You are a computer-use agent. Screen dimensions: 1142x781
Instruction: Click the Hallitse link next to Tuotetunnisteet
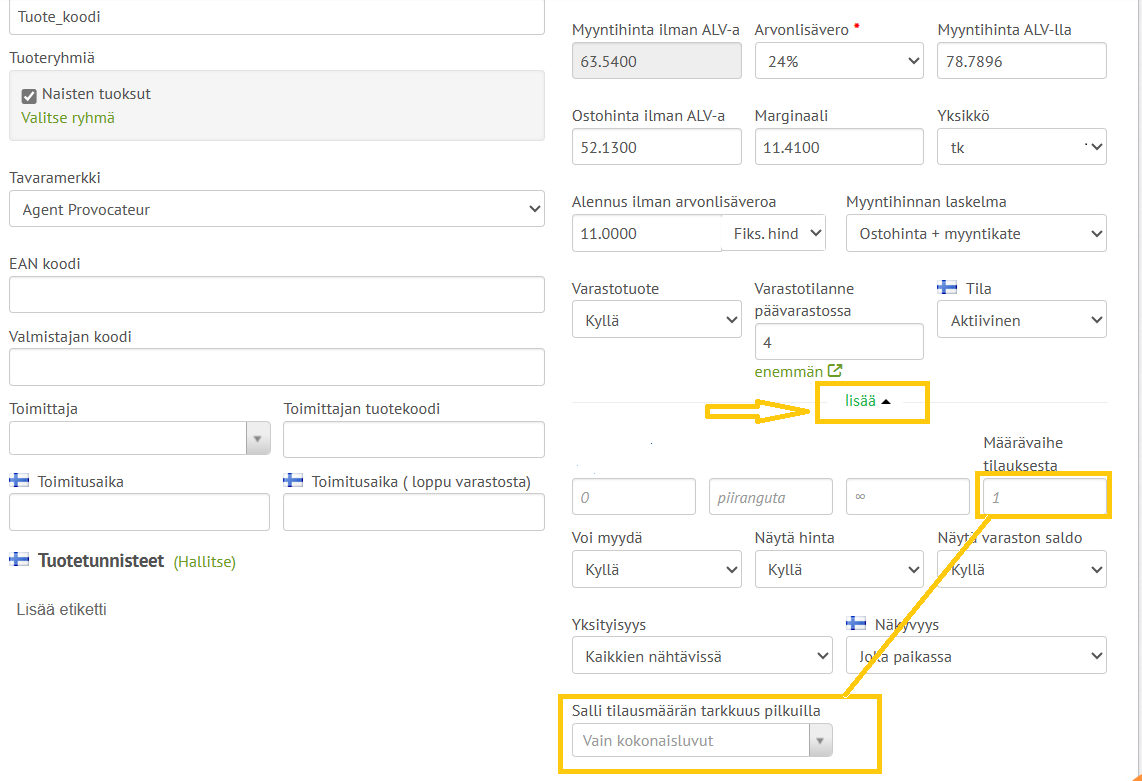pyautogui.click(x=205, y=562)
